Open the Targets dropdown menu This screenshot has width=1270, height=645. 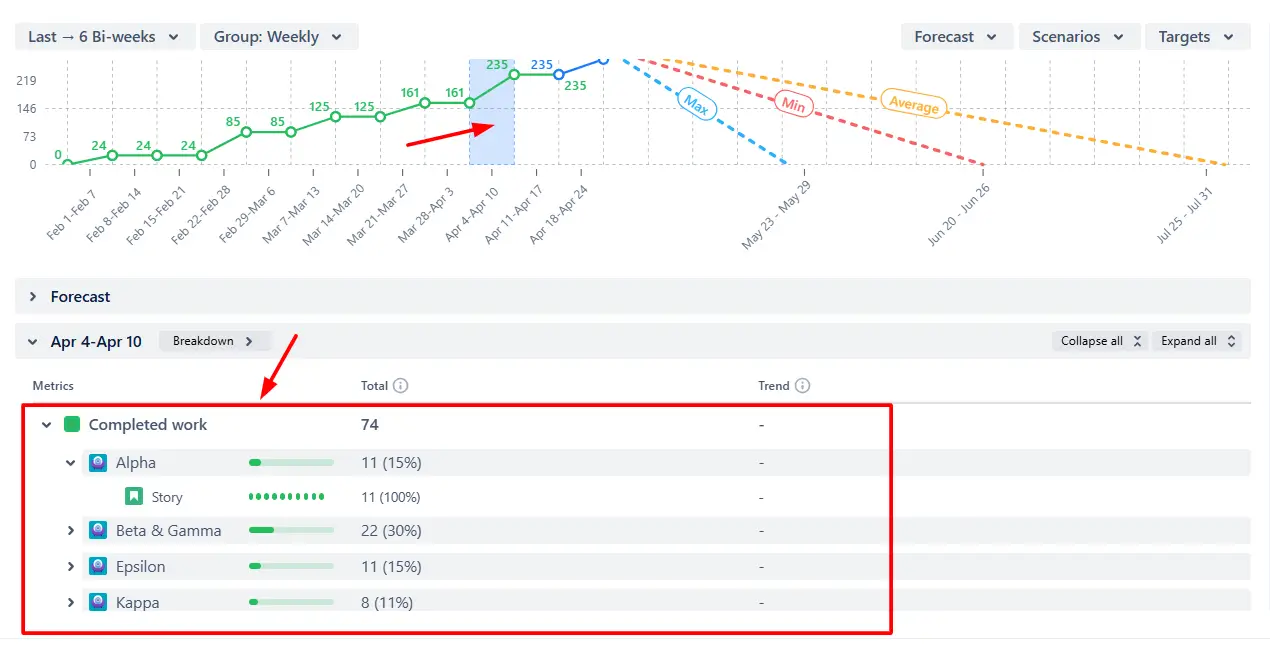click(1197, 37)
